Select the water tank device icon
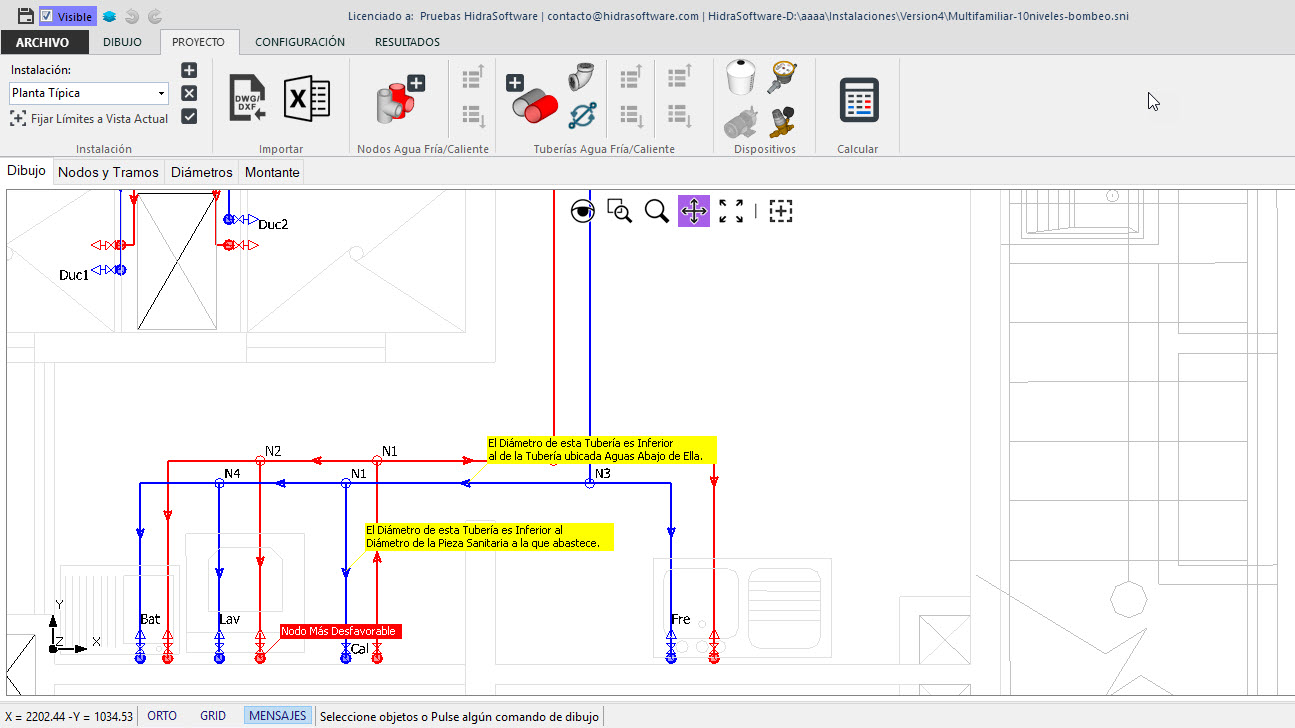This screenshot has height=728, width=1295. pyautogui.click(x=738, y=77)
